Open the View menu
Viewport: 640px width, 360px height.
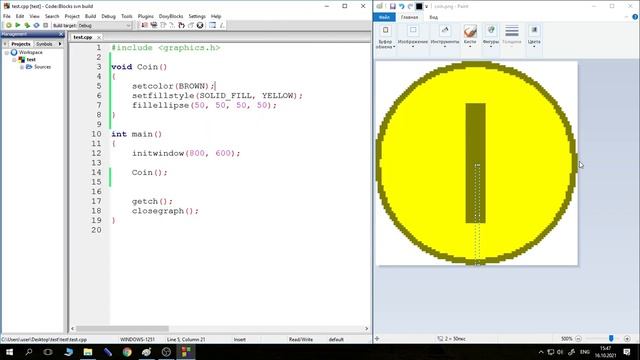(34, 16)
